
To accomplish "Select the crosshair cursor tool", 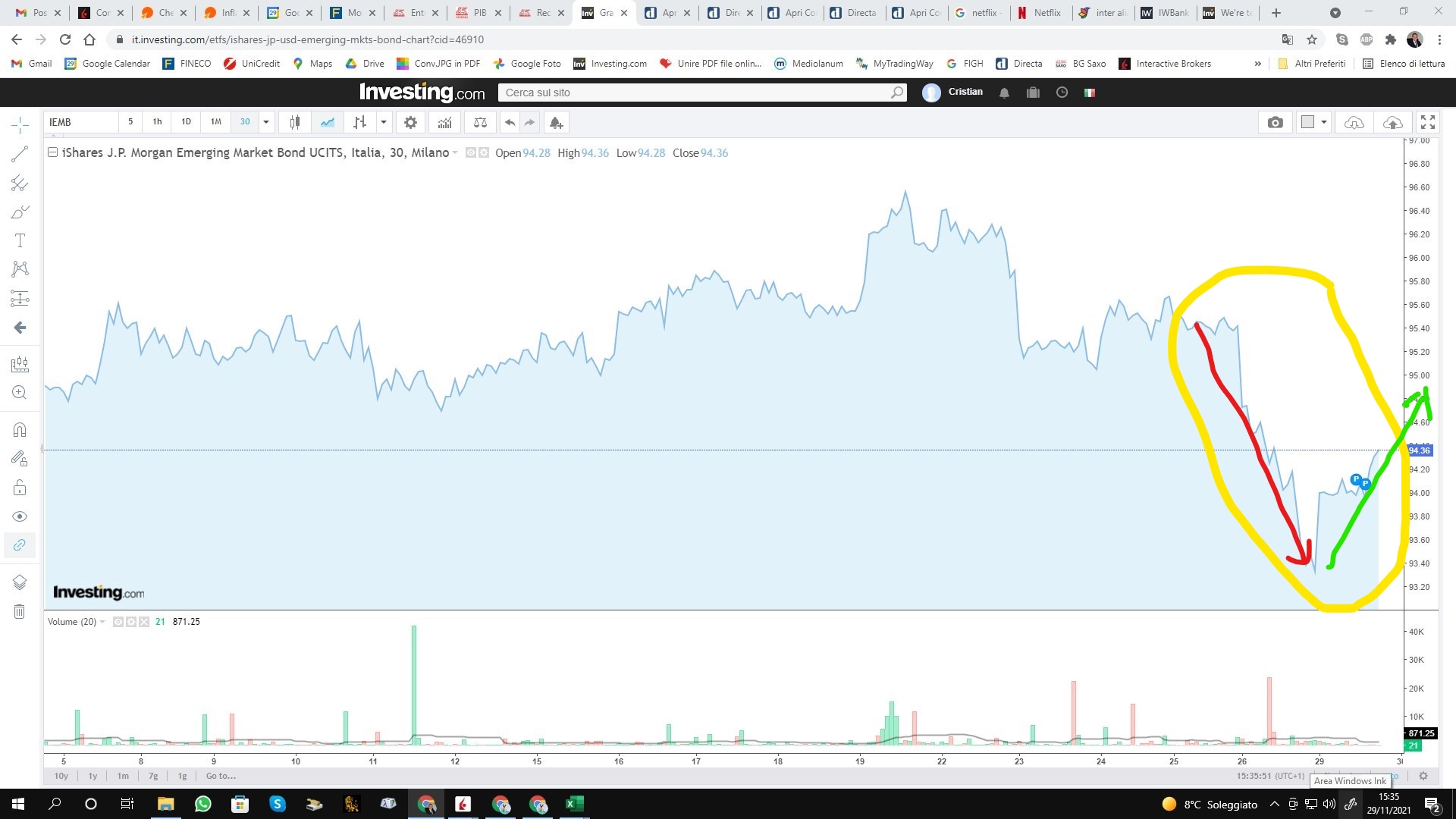I will [x=20, y=124].
